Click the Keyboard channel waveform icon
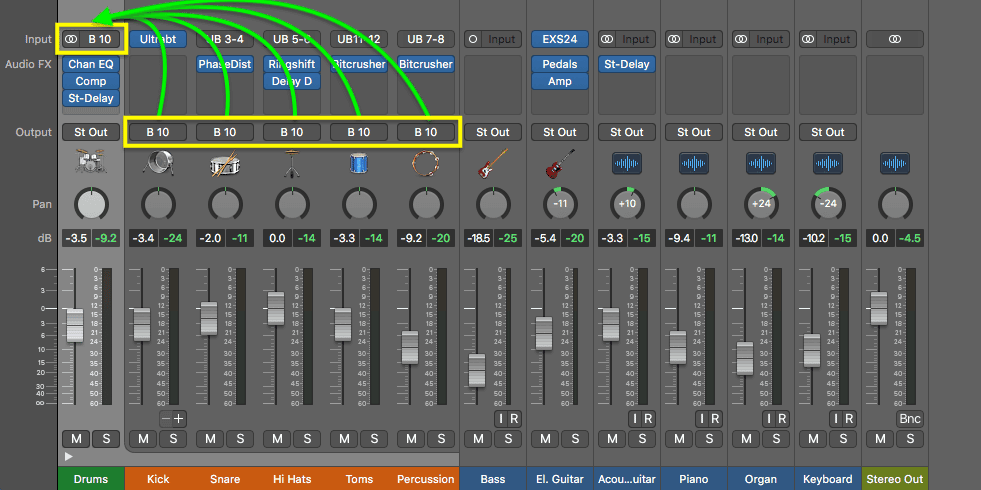This screenshot has height=490, width=981. (828, 163)
